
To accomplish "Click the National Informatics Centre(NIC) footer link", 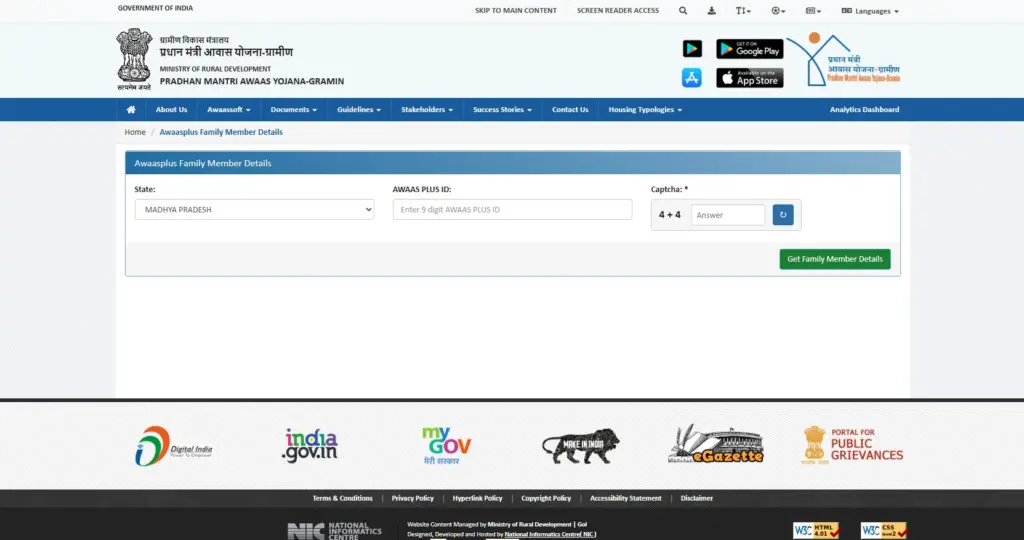I will click(550, 534).
